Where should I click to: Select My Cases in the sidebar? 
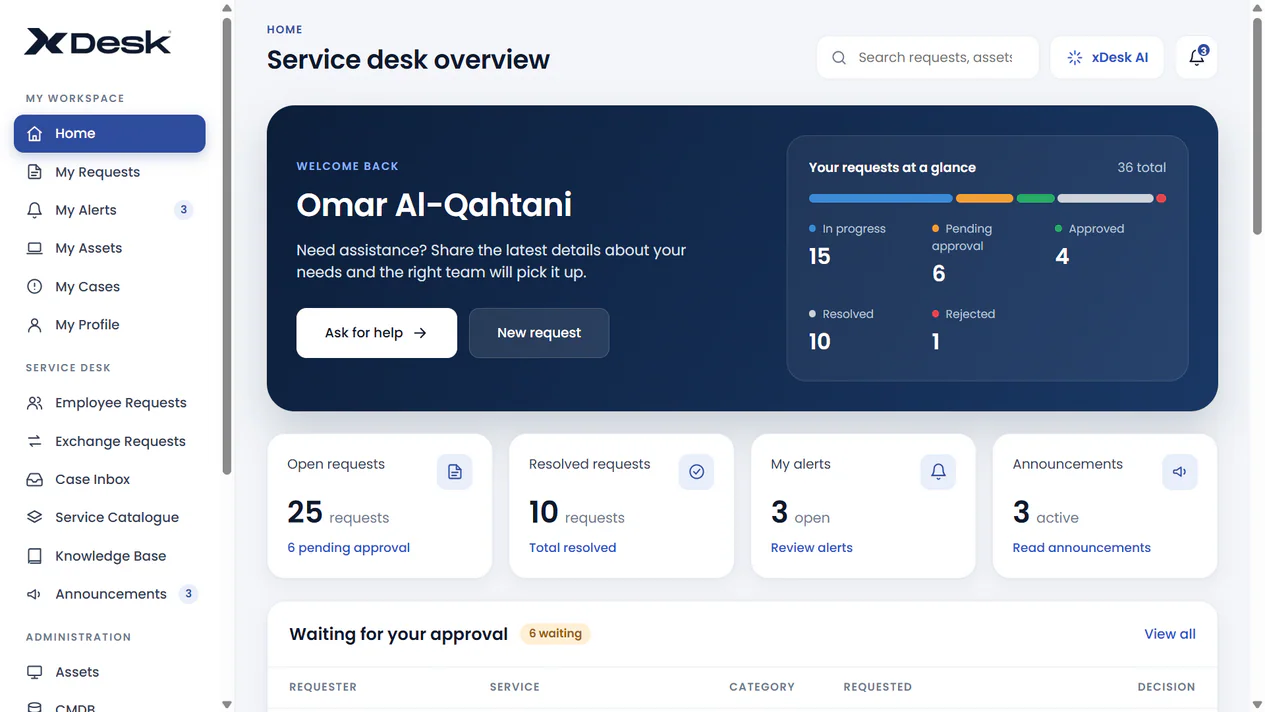pyautogui.click(x=110, y=286)
